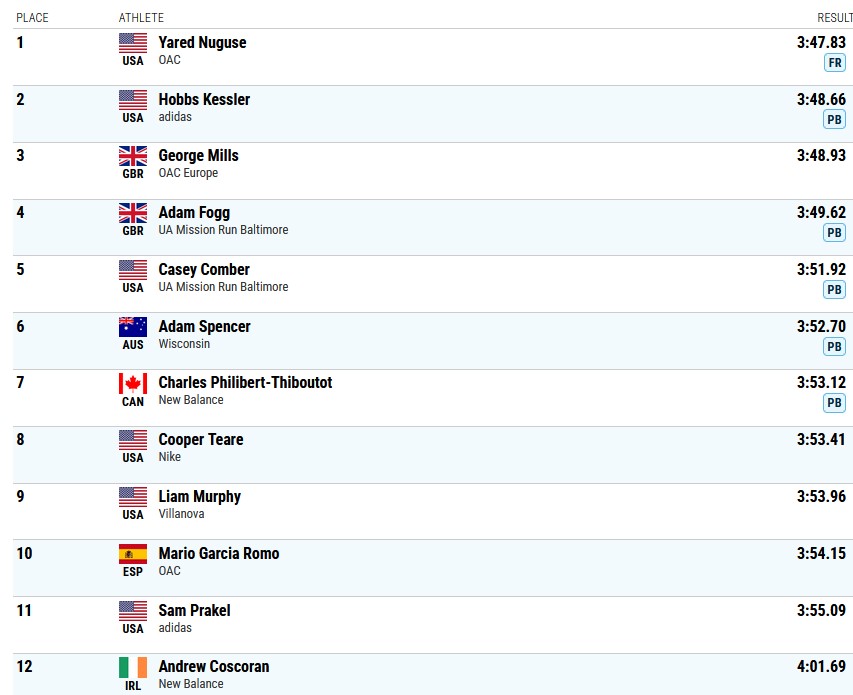Click the Canadian flag beside Charles Philibert-Thiboutot
The image size is (853, 695).
(133, 383)
